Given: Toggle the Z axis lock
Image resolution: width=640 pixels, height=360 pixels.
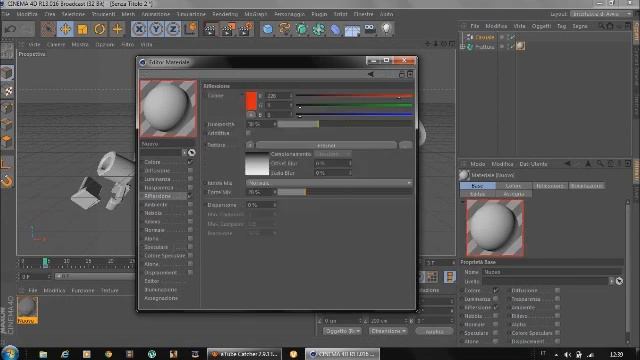Looking at the screenshot, I should (x=173, y=29).
